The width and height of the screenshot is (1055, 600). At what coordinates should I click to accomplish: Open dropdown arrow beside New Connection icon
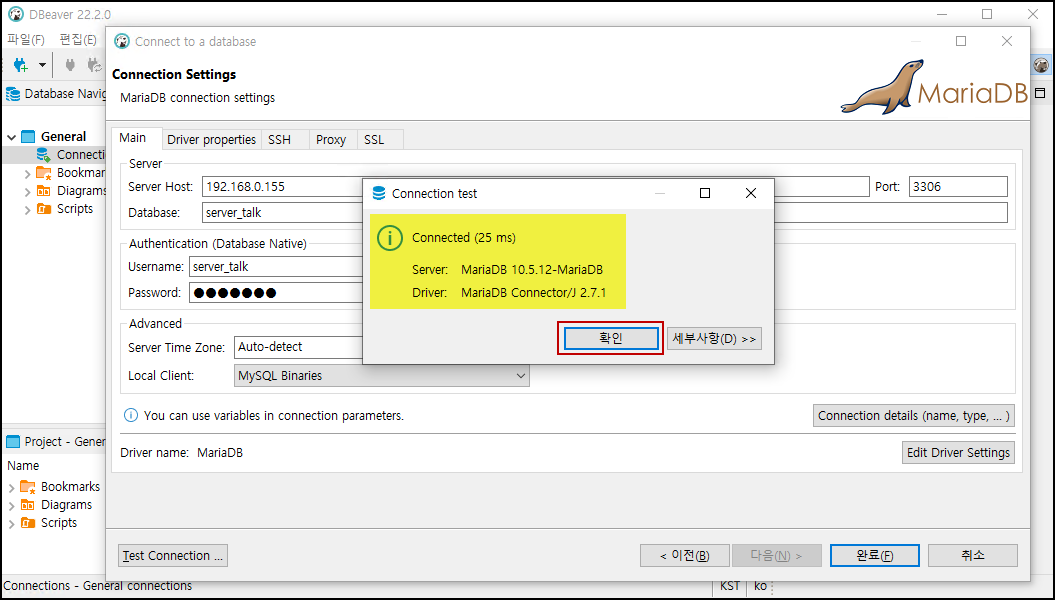(x=42, y=65)
